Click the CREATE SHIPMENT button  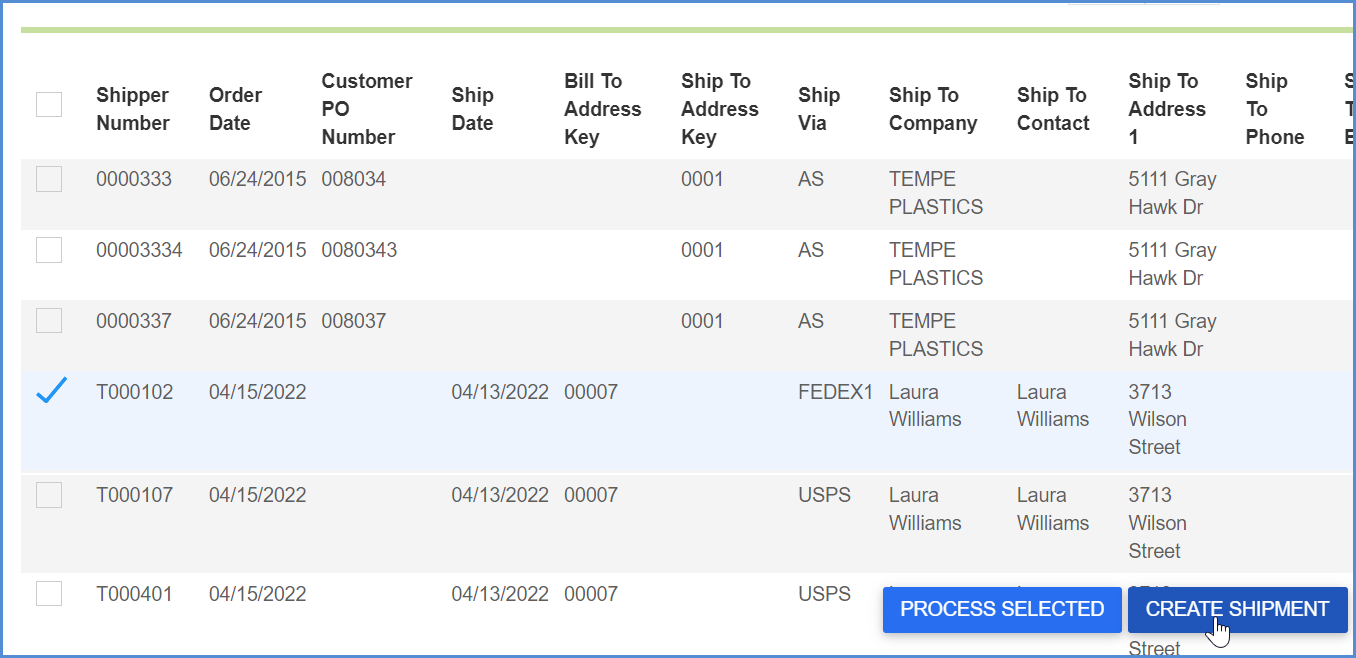pos(1237,610)
